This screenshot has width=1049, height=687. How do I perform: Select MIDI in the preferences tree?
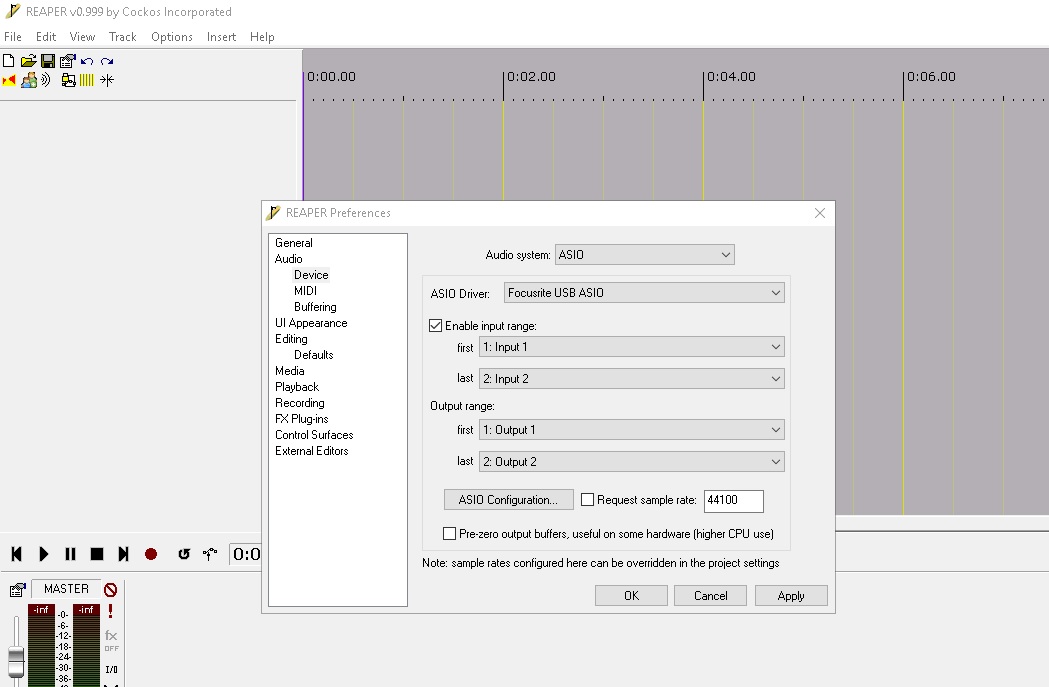click(x=305, y=291)
